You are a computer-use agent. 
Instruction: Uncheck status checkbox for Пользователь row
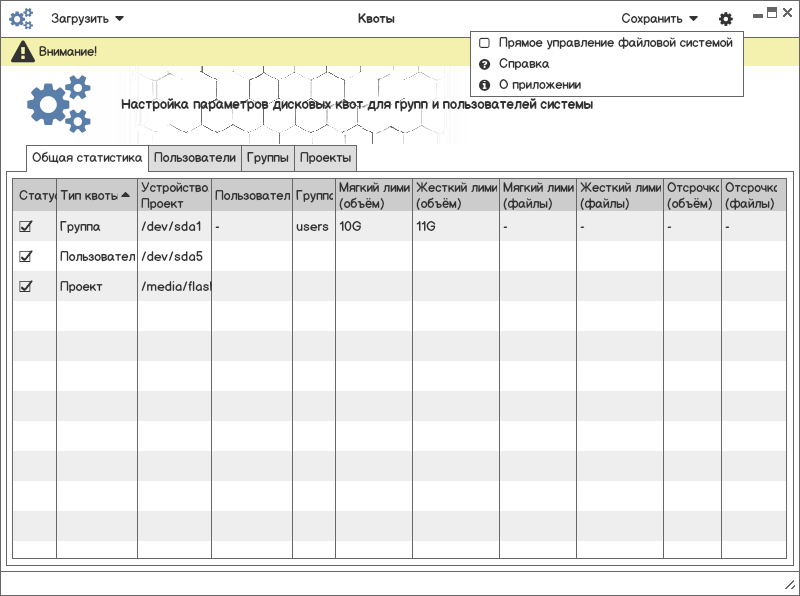point(26,256)
